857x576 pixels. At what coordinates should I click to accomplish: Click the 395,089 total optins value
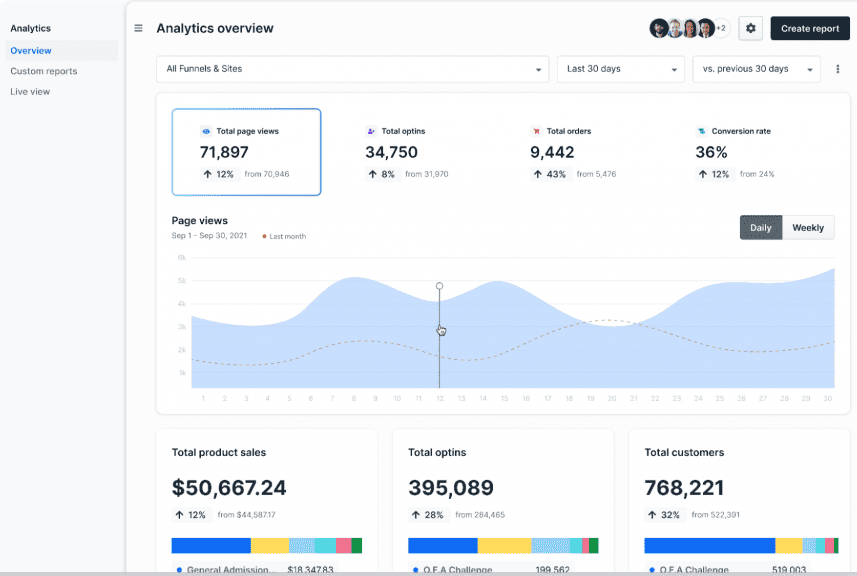(451, 487)
